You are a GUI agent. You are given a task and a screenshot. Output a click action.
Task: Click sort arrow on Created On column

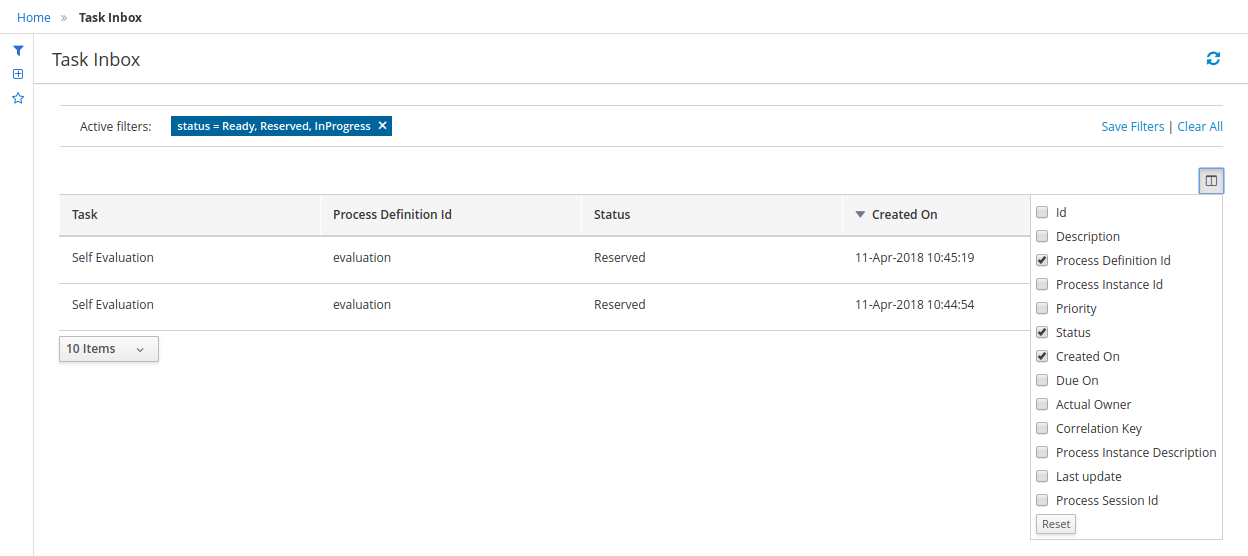(x=860, y=215)
